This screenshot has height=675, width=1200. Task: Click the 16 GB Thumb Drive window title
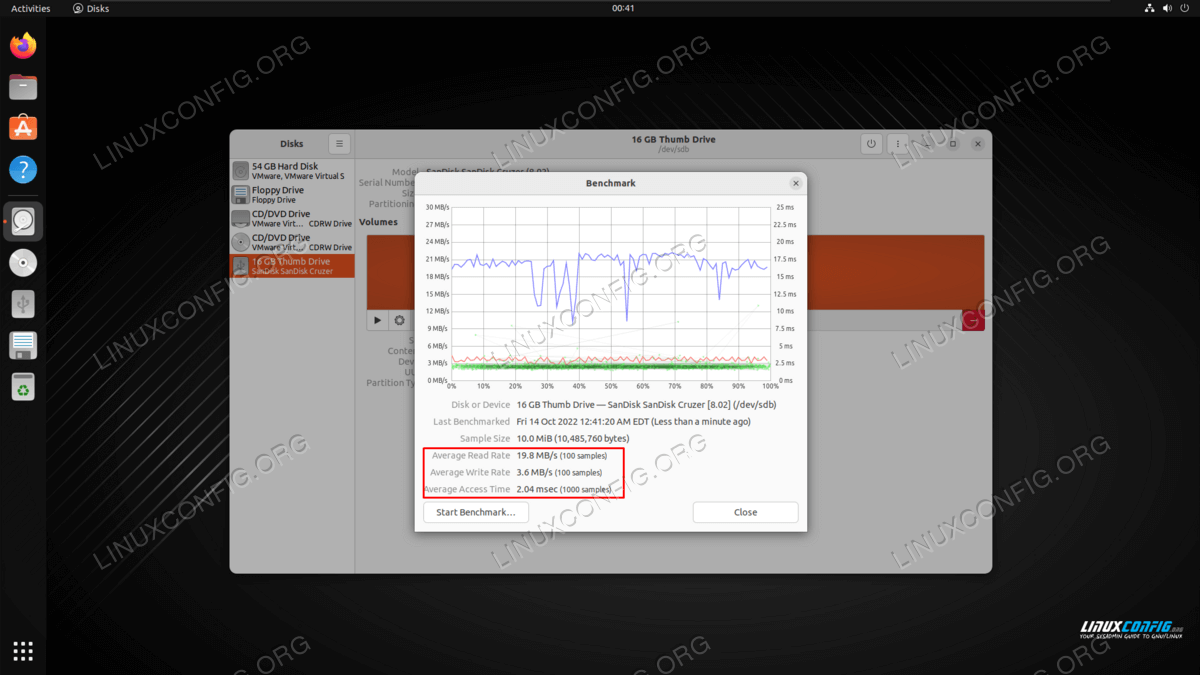674,139
